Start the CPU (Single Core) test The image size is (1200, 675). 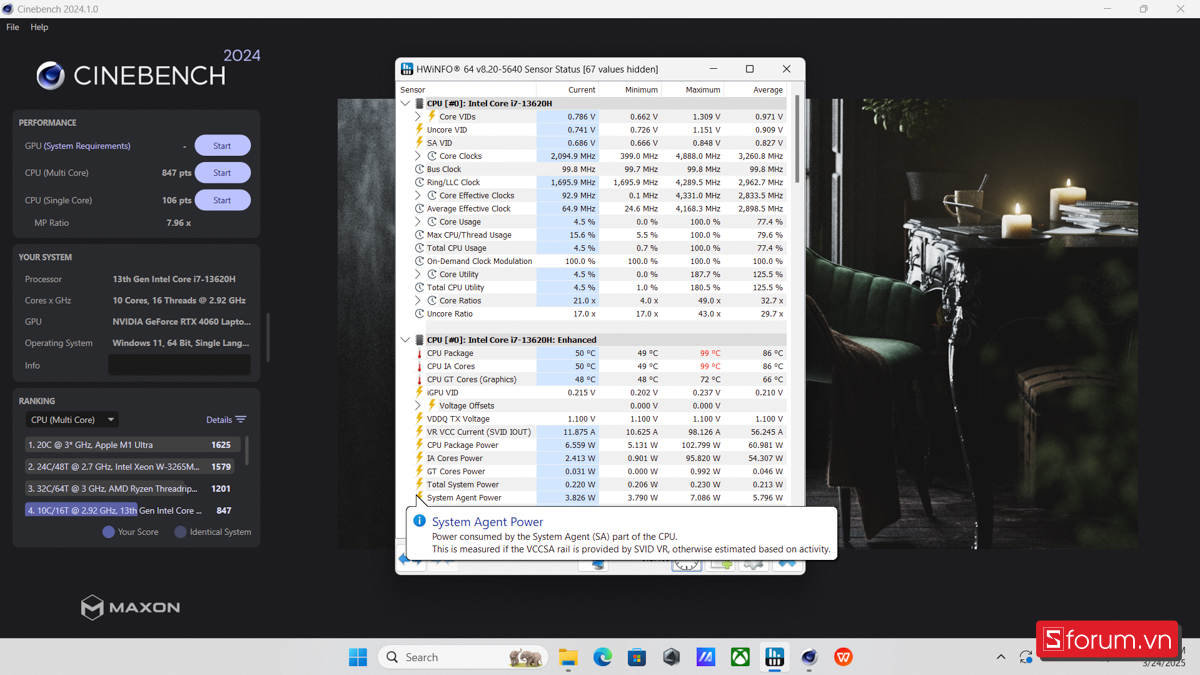[222, 200]
